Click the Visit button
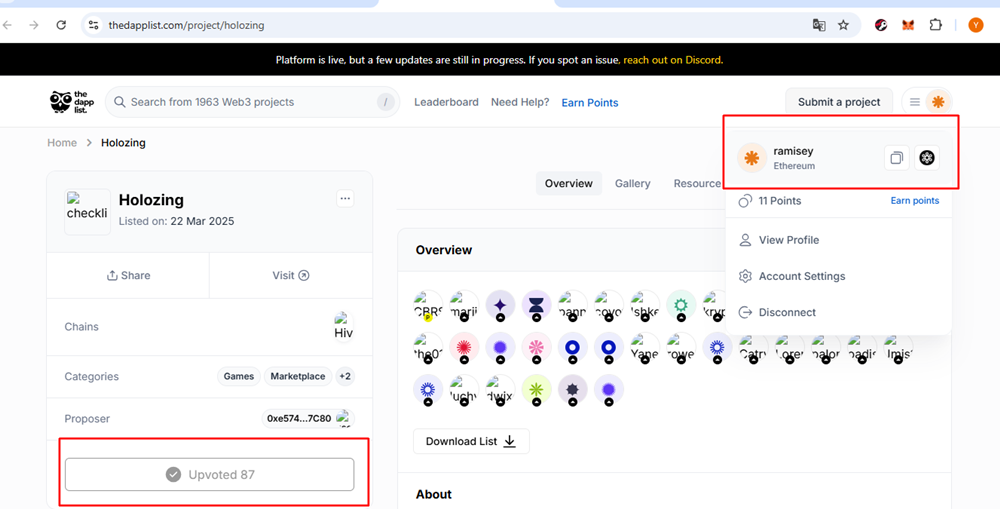Image resolution: width=1000 pixels, height=509 pixels. 291,276
